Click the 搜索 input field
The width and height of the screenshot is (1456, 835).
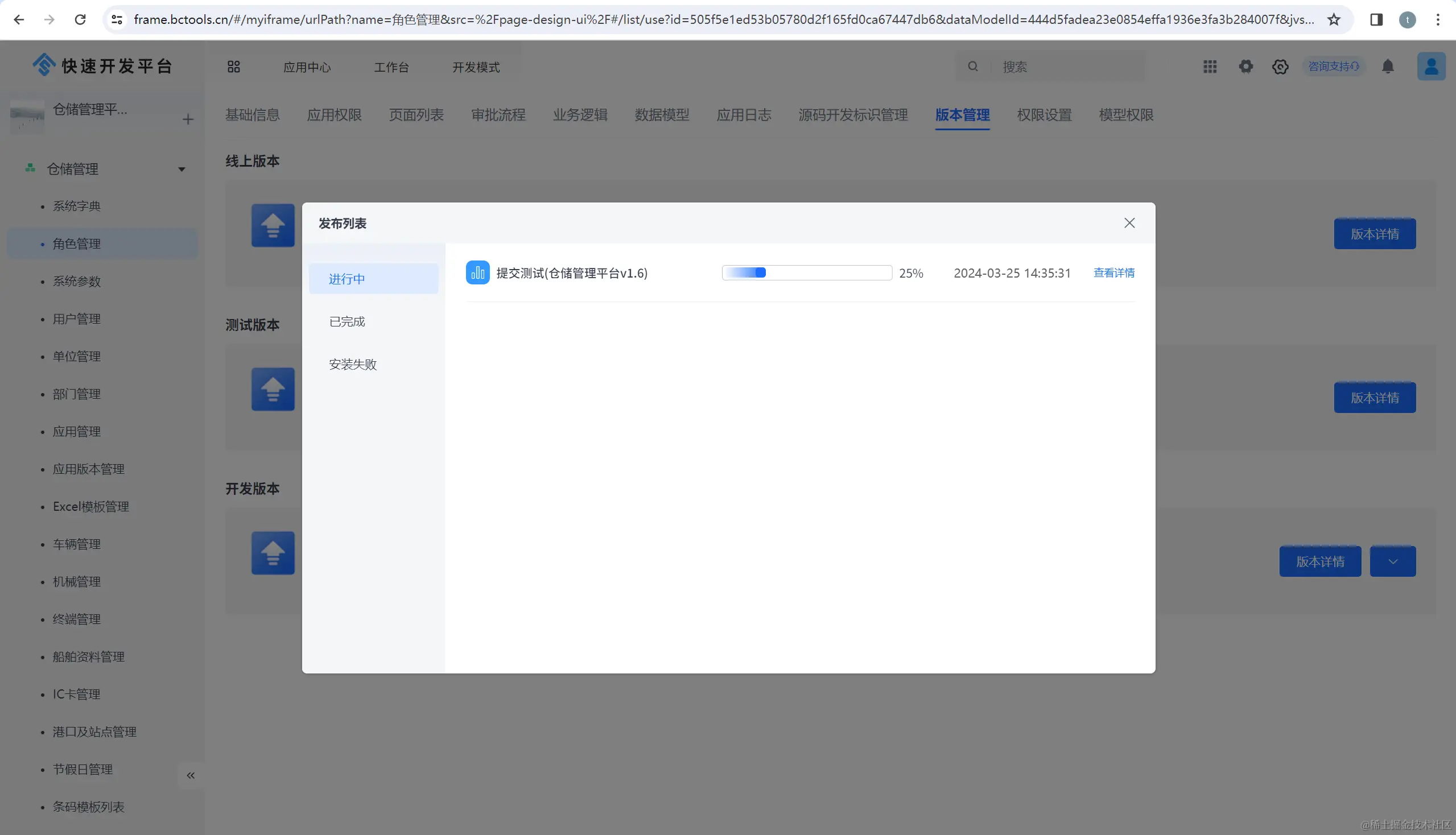[1067, 67]
